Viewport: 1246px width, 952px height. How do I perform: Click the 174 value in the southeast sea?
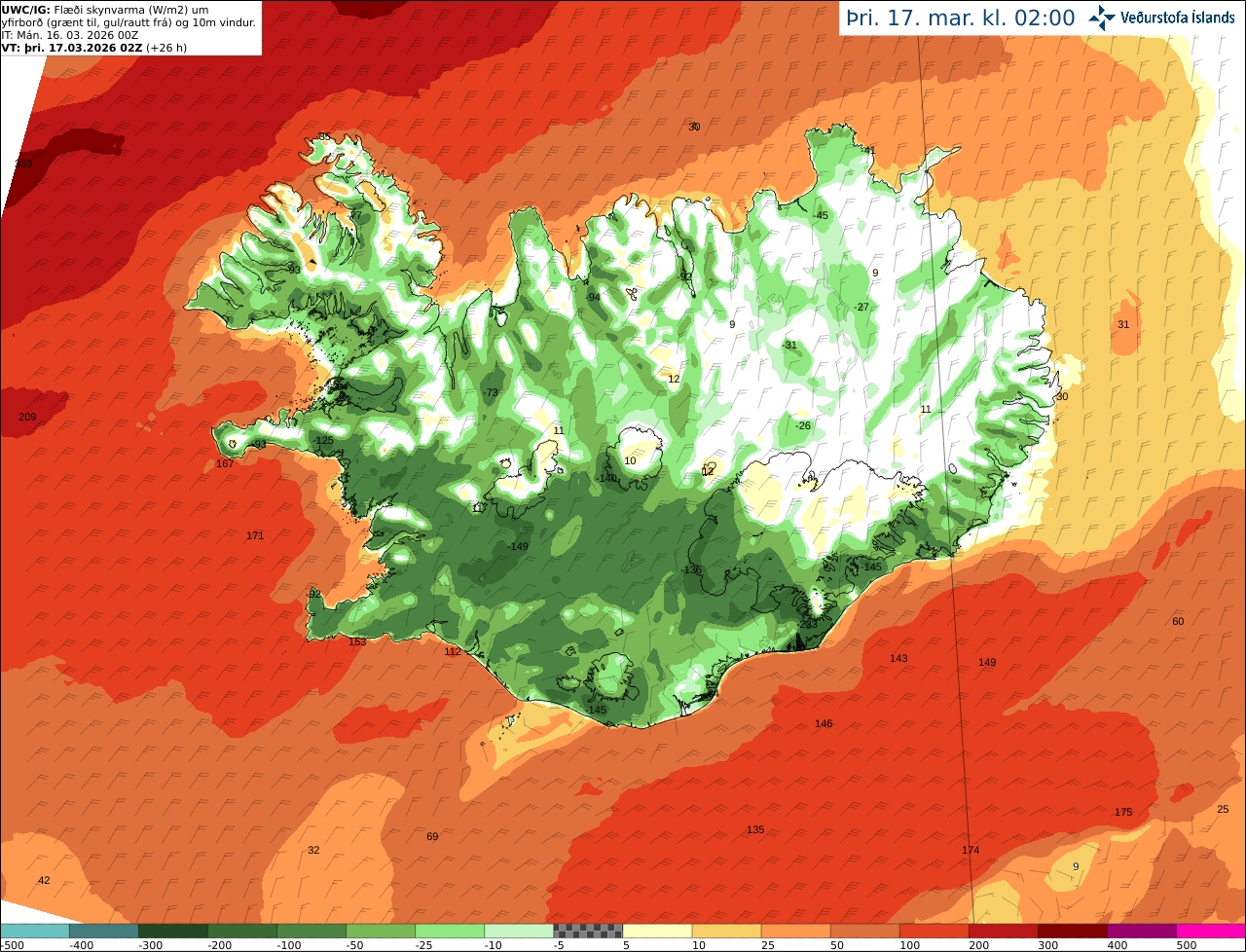(971, 851)
